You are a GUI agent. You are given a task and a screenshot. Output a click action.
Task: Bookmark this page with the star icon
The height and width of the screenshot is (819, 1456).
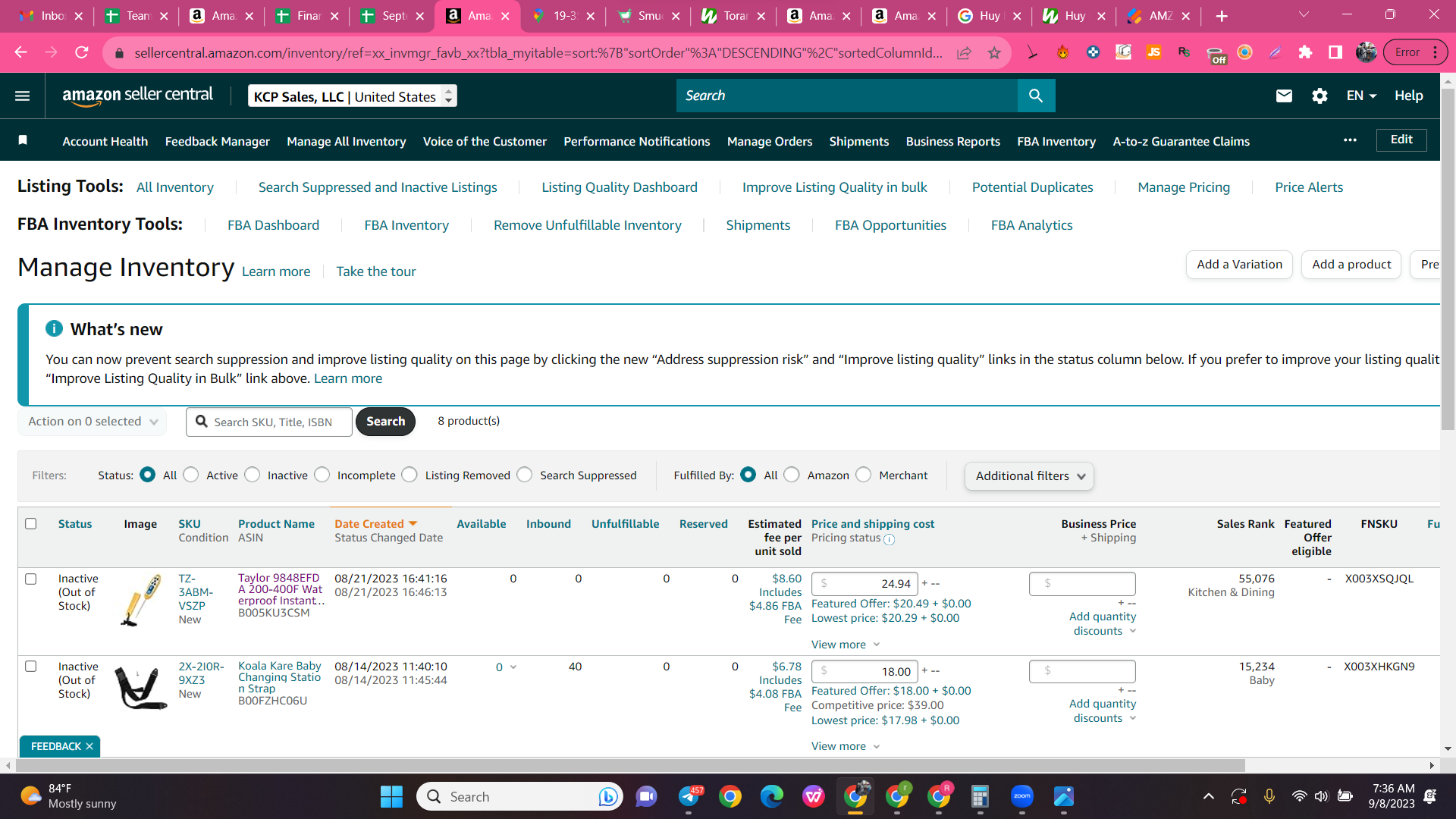(x=994, y=52)
